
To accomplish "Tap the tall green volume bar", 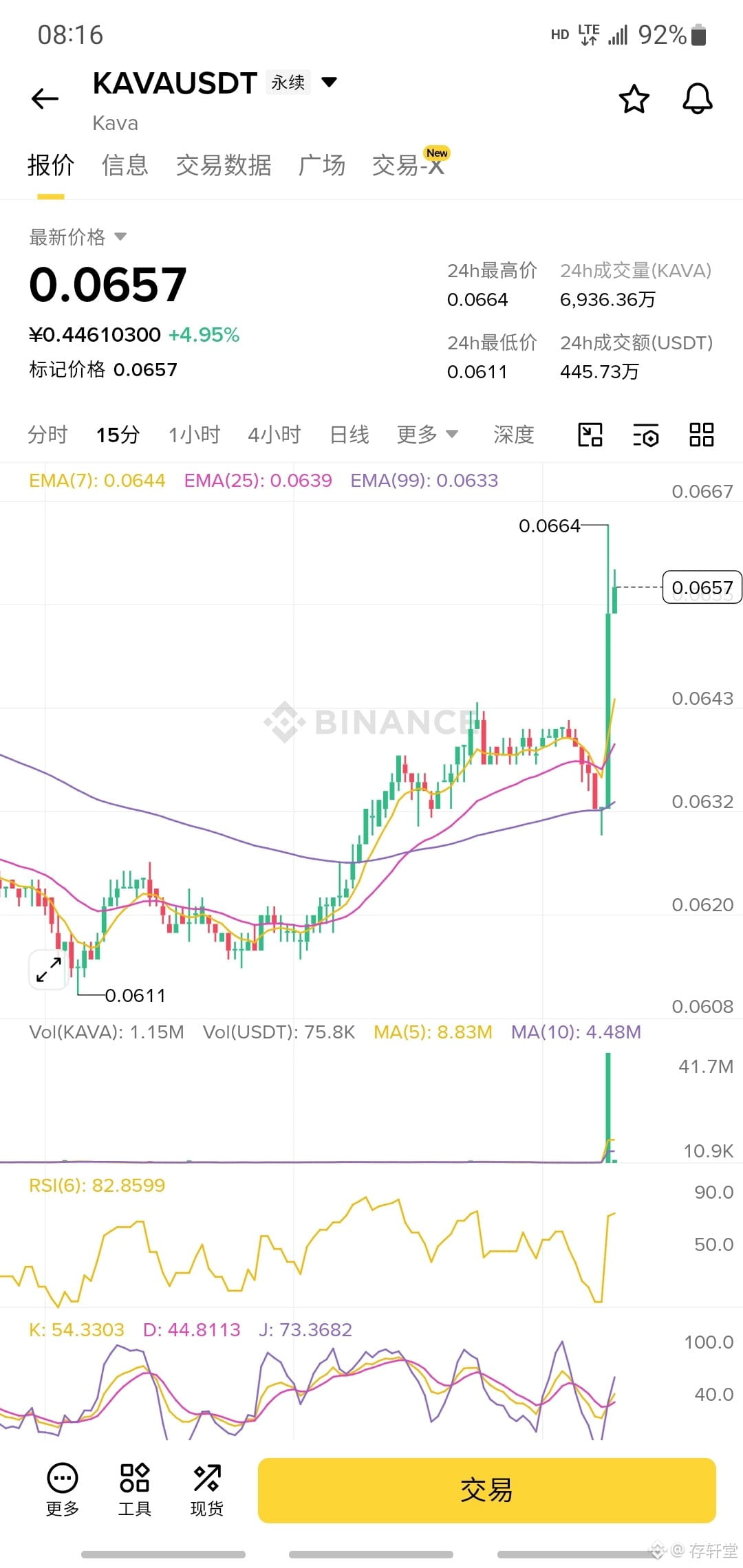I will point(608,1107).
